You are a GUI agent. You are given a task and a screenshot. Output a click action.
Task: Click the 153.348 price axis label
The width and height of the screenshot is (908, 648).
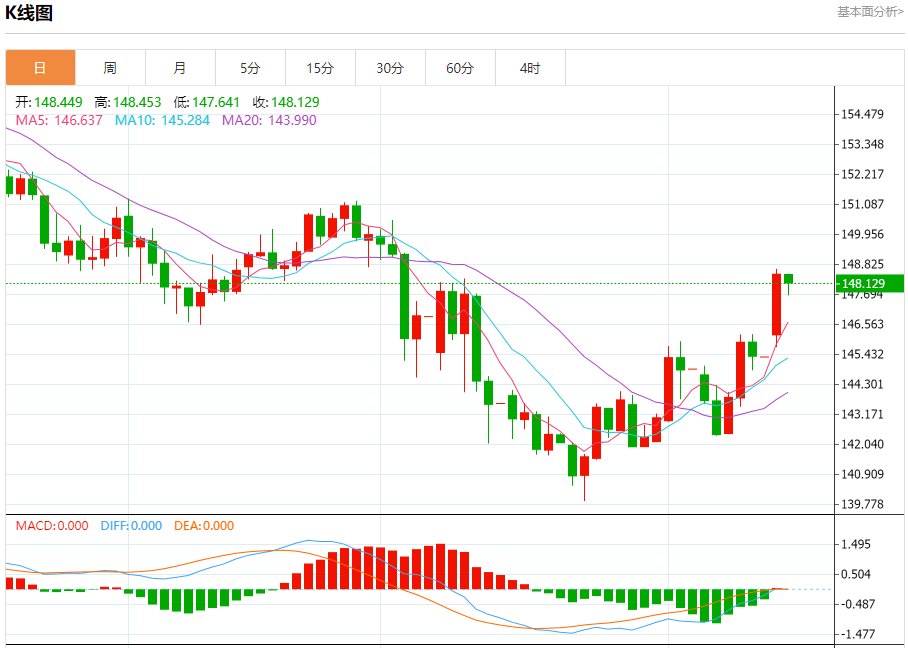coord(863,144)
